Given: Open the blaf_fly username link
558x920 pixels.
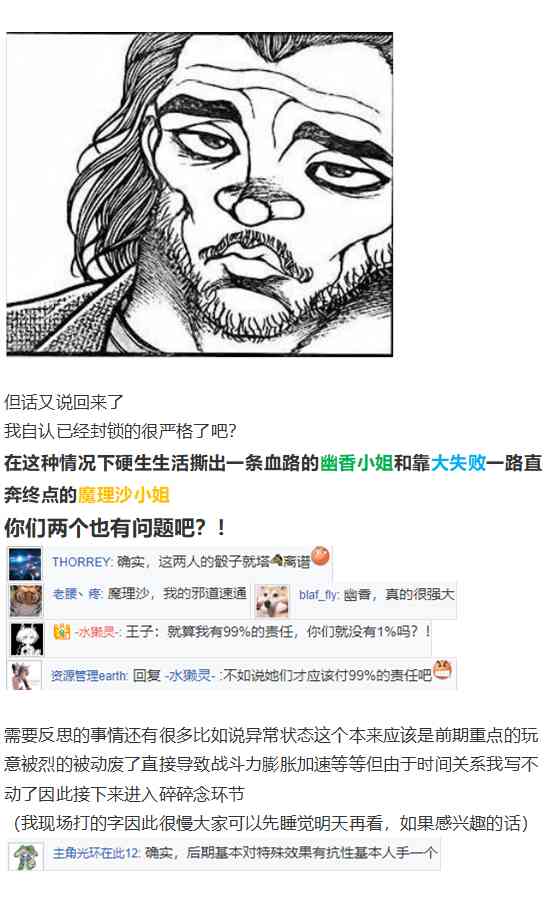Looking at the screenshot, I should pyautogui.click(x=319, y=595).
